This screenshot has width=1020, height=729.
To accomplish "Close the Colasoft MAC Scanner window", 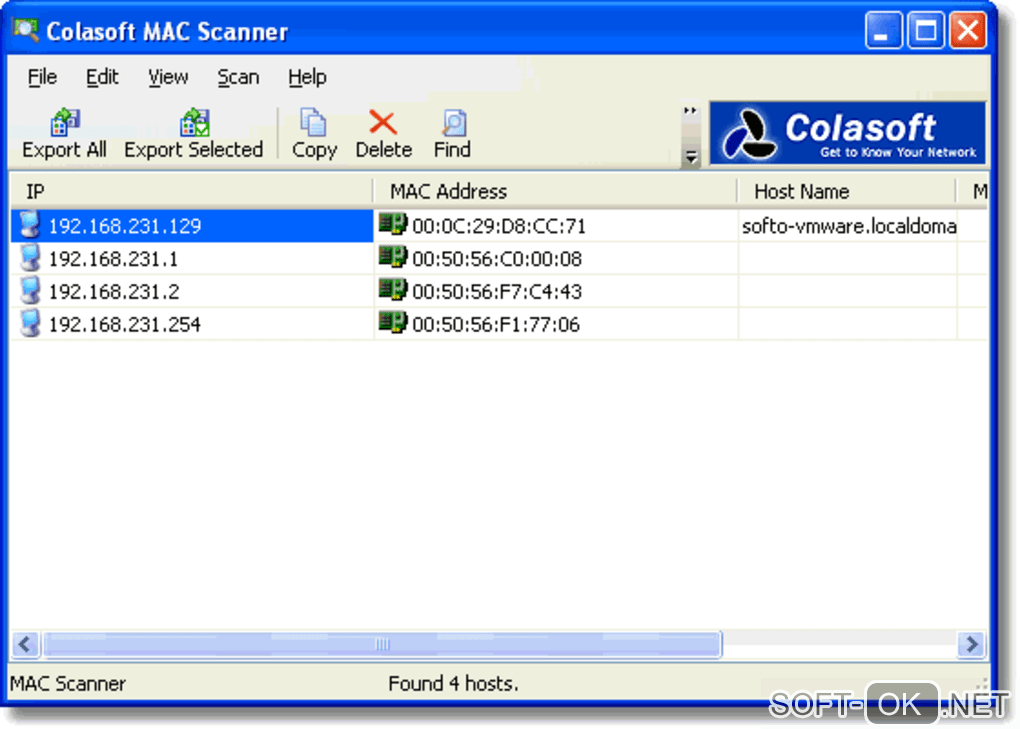I will [968, 30].
